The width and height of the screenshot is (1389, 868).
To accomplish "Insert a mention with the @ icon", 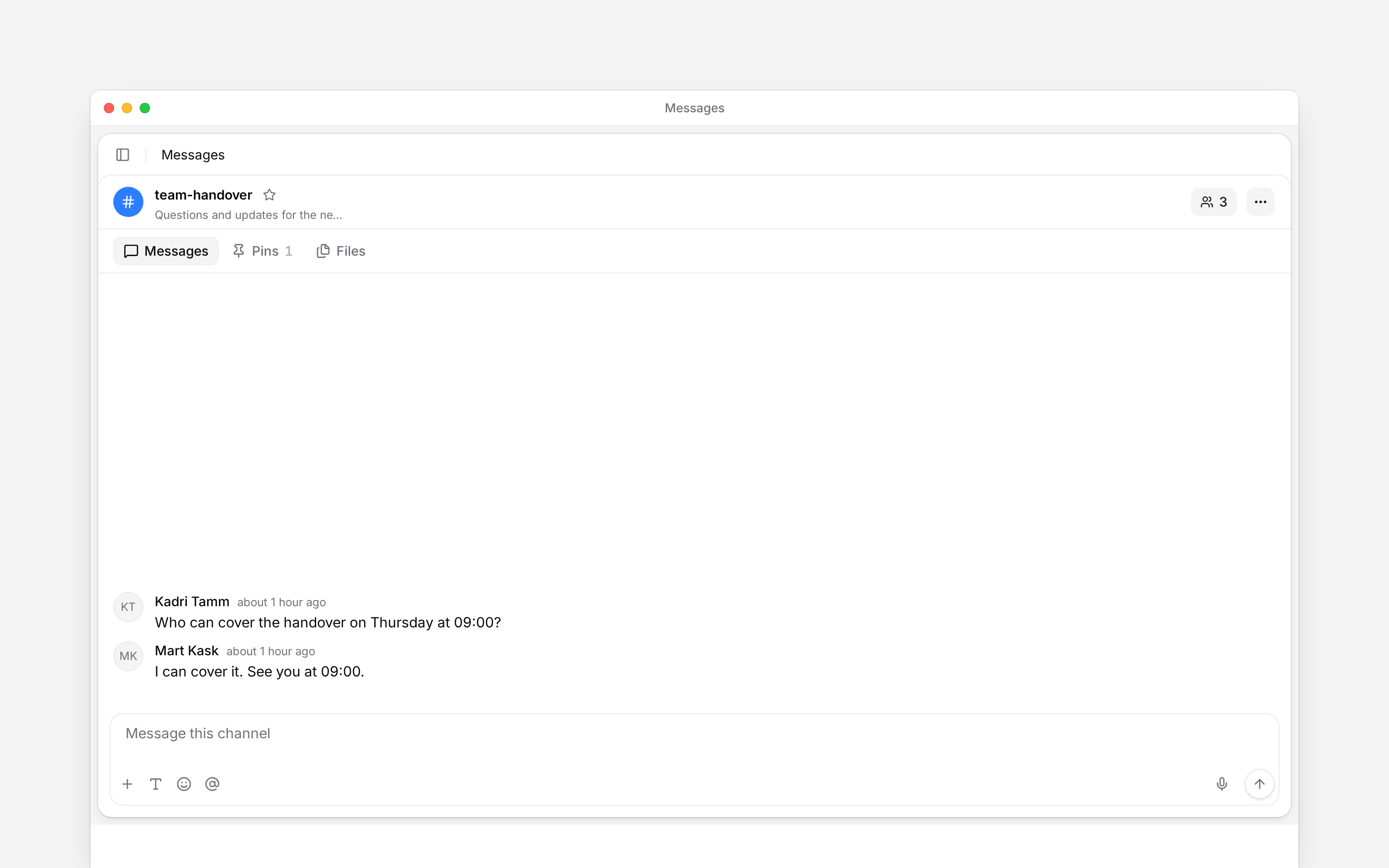I will (212, 784).
